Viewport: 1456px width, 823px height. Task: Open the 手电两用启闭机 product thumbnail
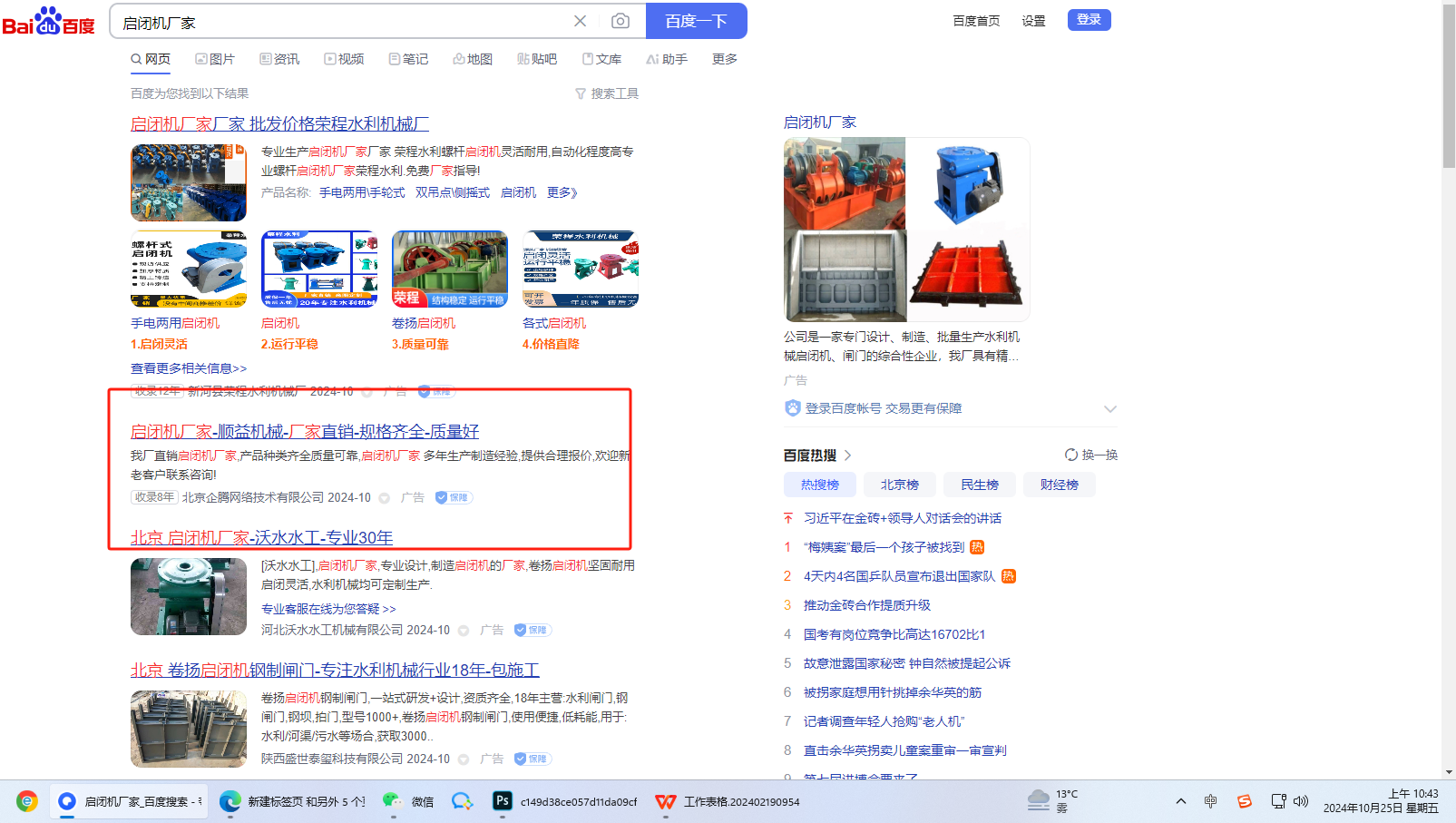coord(189,269)
